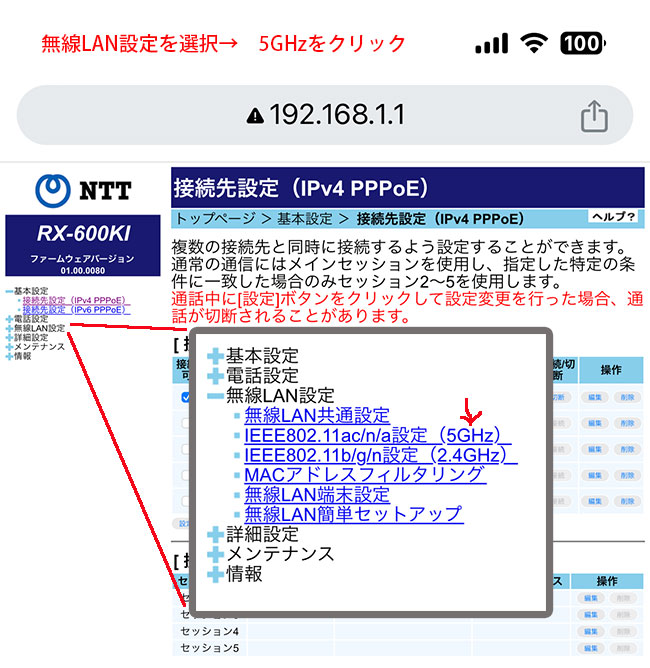650x668 pixels.
Task: Click 編集 in the セッション4 row
Action: 590,631
